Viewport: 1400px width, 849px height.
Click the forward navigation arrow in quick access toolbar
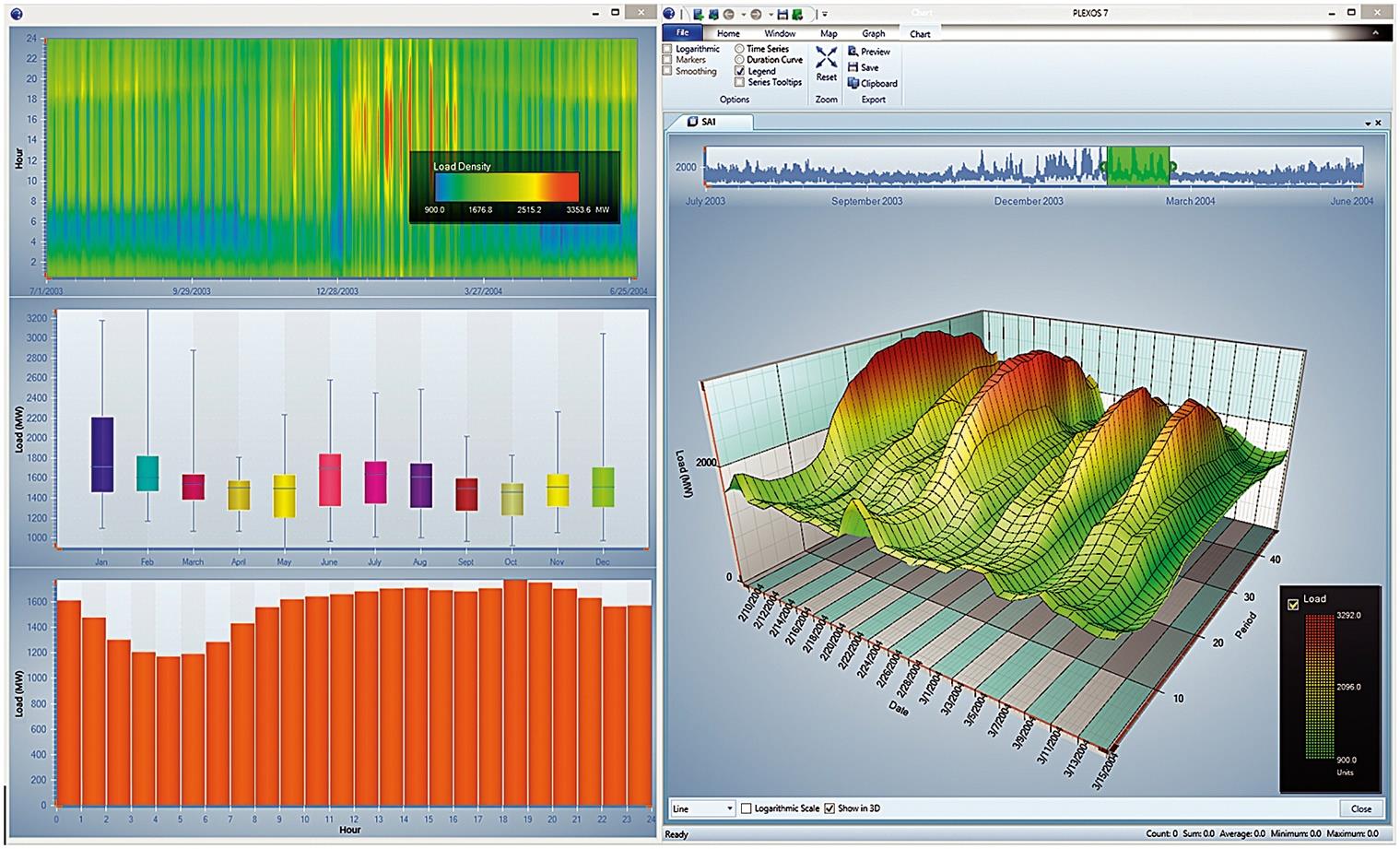coord(755,15)
